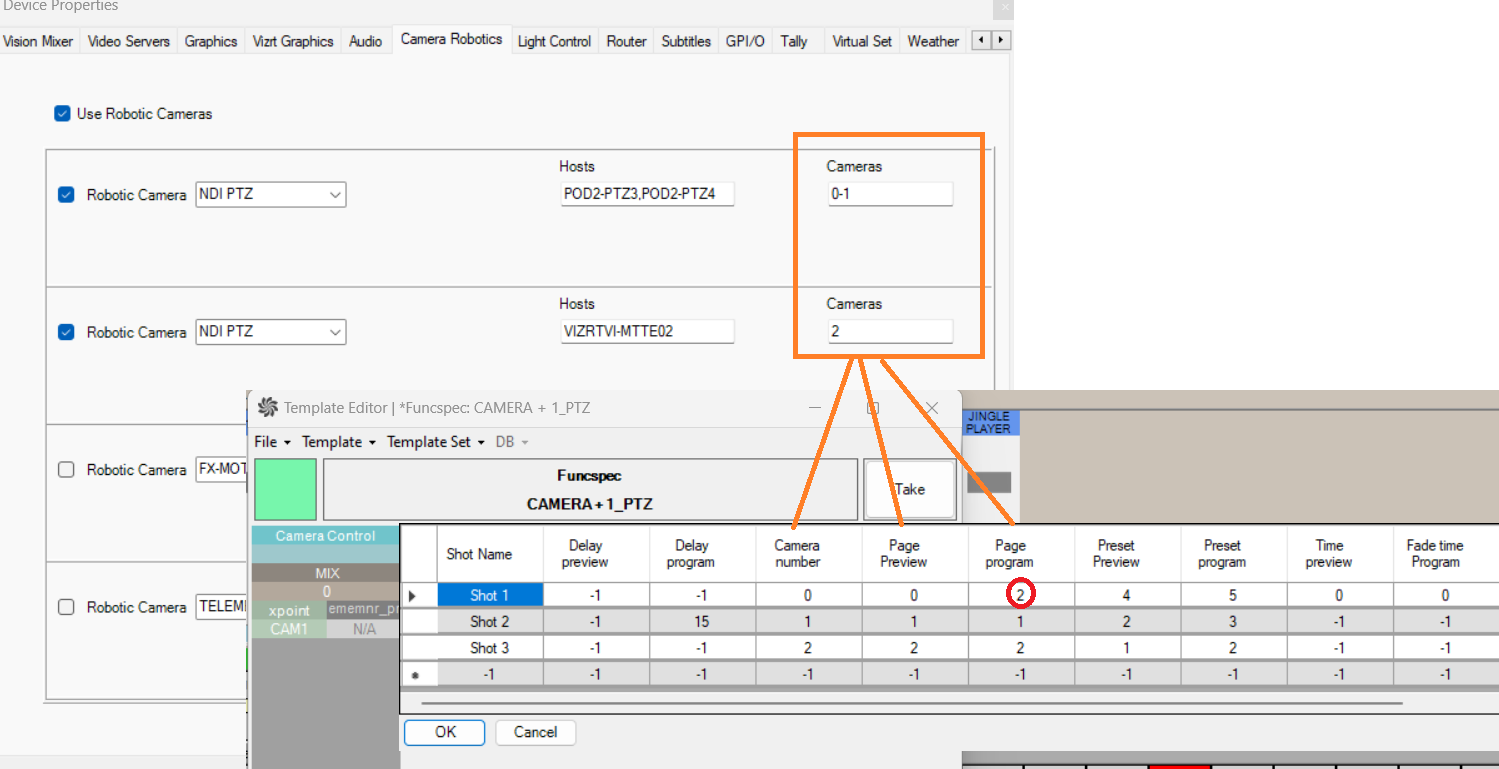1499x769 pixels.
Task: Click the green color swatch square
Action: (285, 490)
